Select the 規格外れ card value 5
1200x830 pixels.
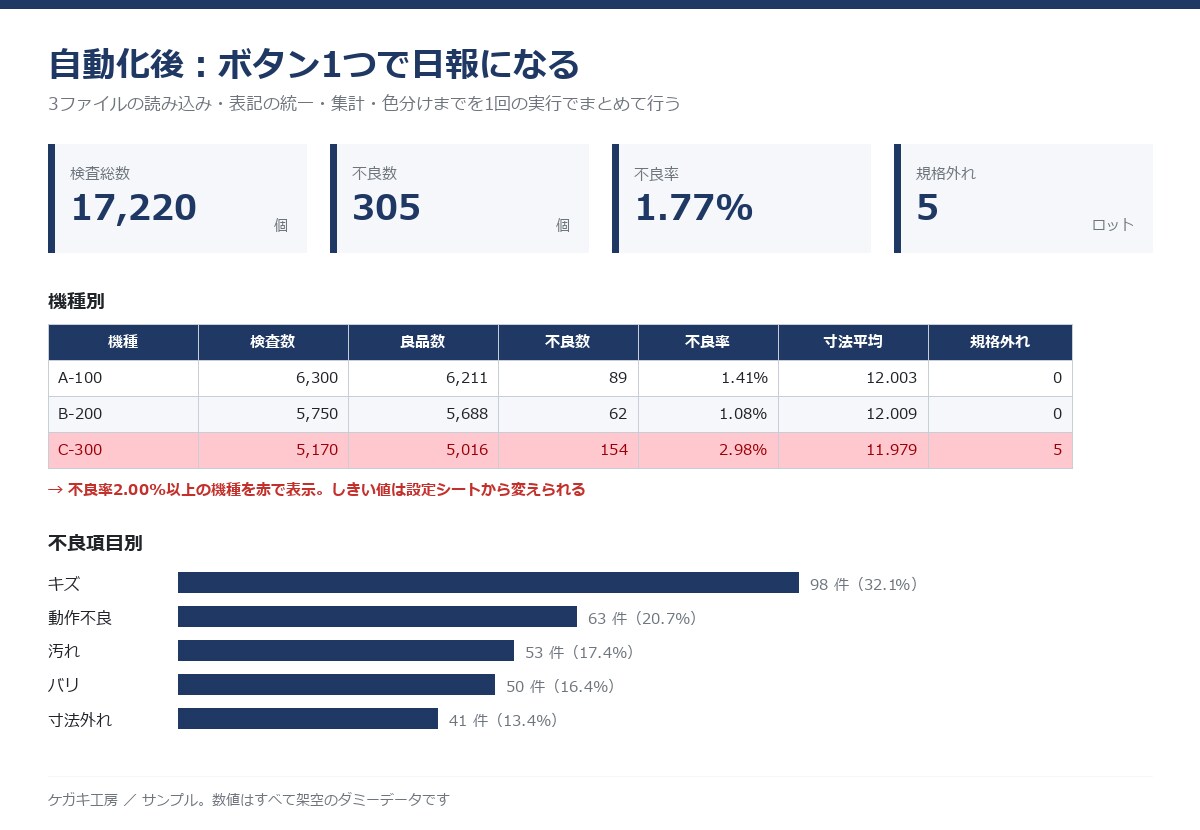pyautogui.click(x=927, y=208)
